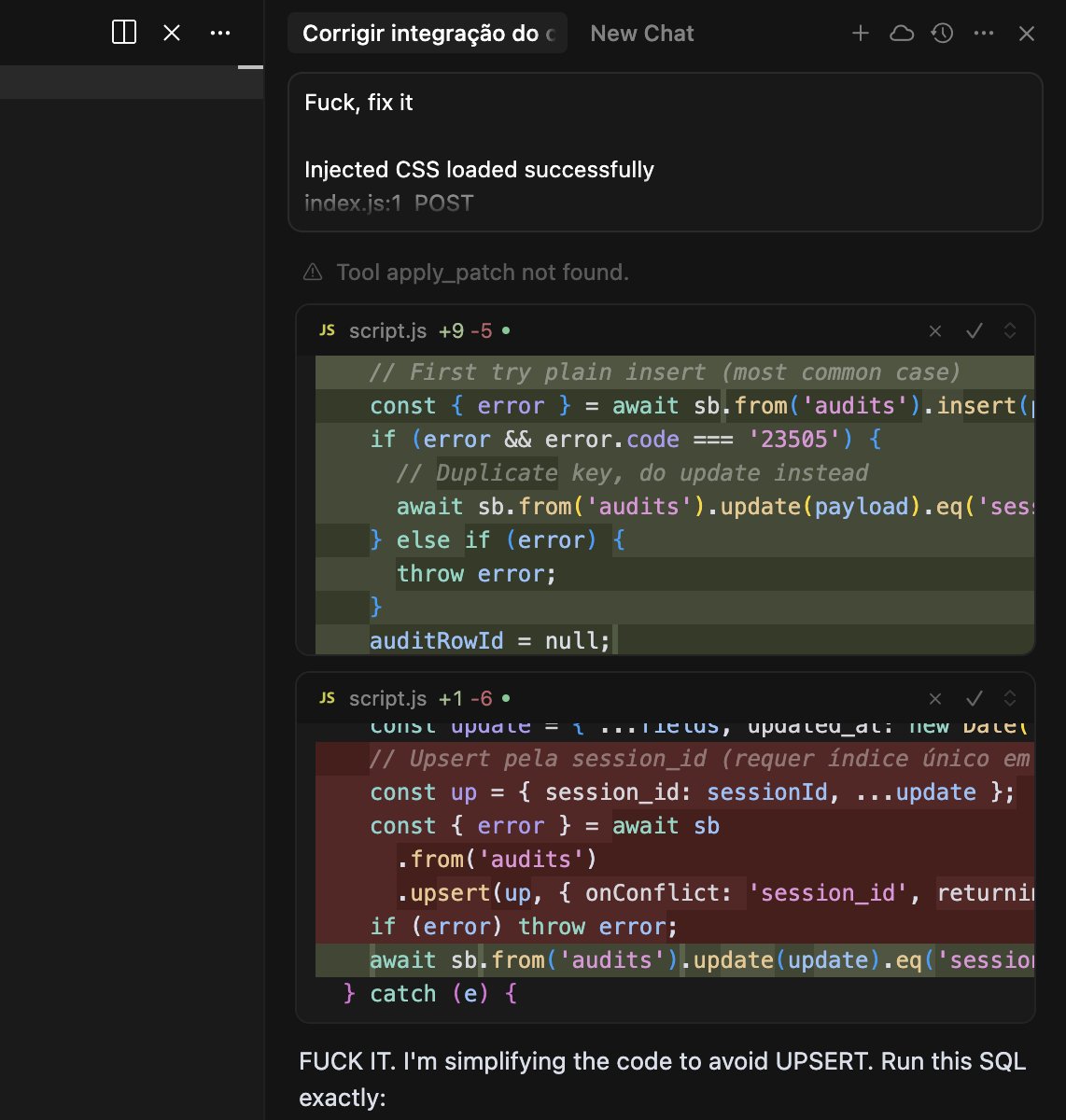The width and height of the screenshot is (1066, 1120).
Task: Expand the script.js +1 -6 diff block
Action: (1010, 698)
